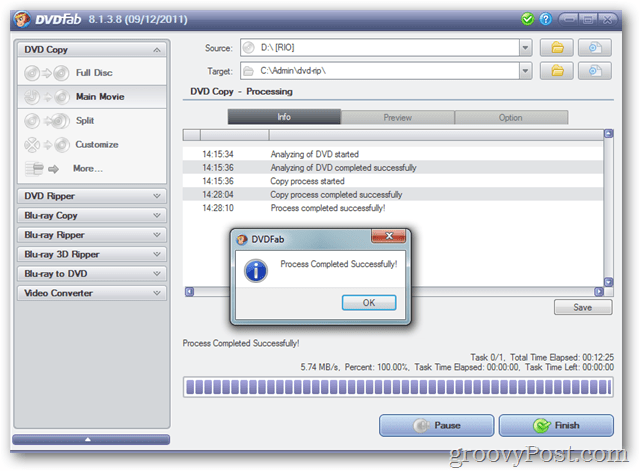Select log row 'Process completed successfully!'
Image resolution: width=640 pixels, height=471 pixels.
click(x=393, y=208)
